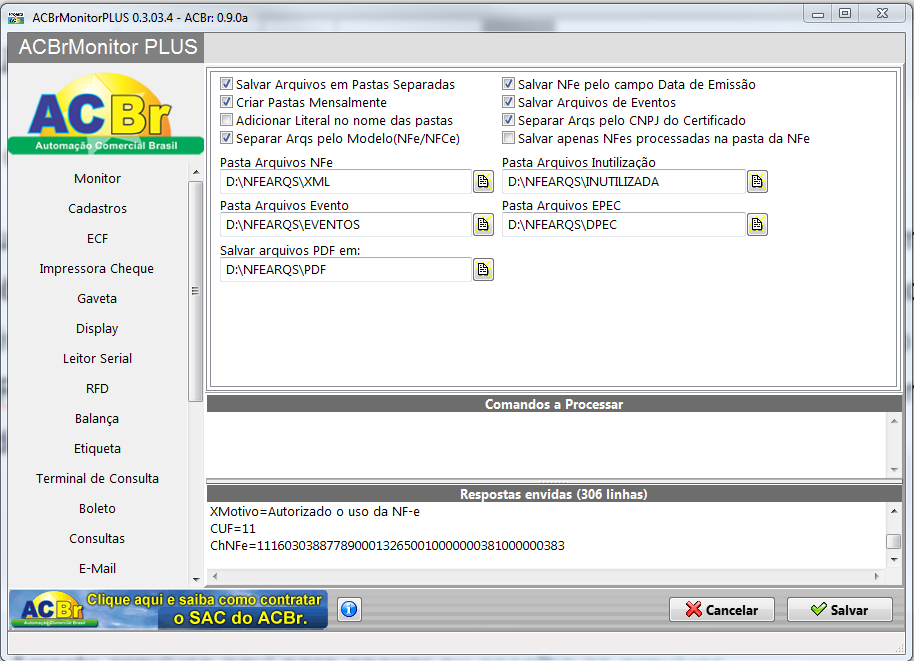Toggle Salvar Arquivos de Eventos checkbox
This screenshot has height=661, width=914.
(x=509, y=102)
